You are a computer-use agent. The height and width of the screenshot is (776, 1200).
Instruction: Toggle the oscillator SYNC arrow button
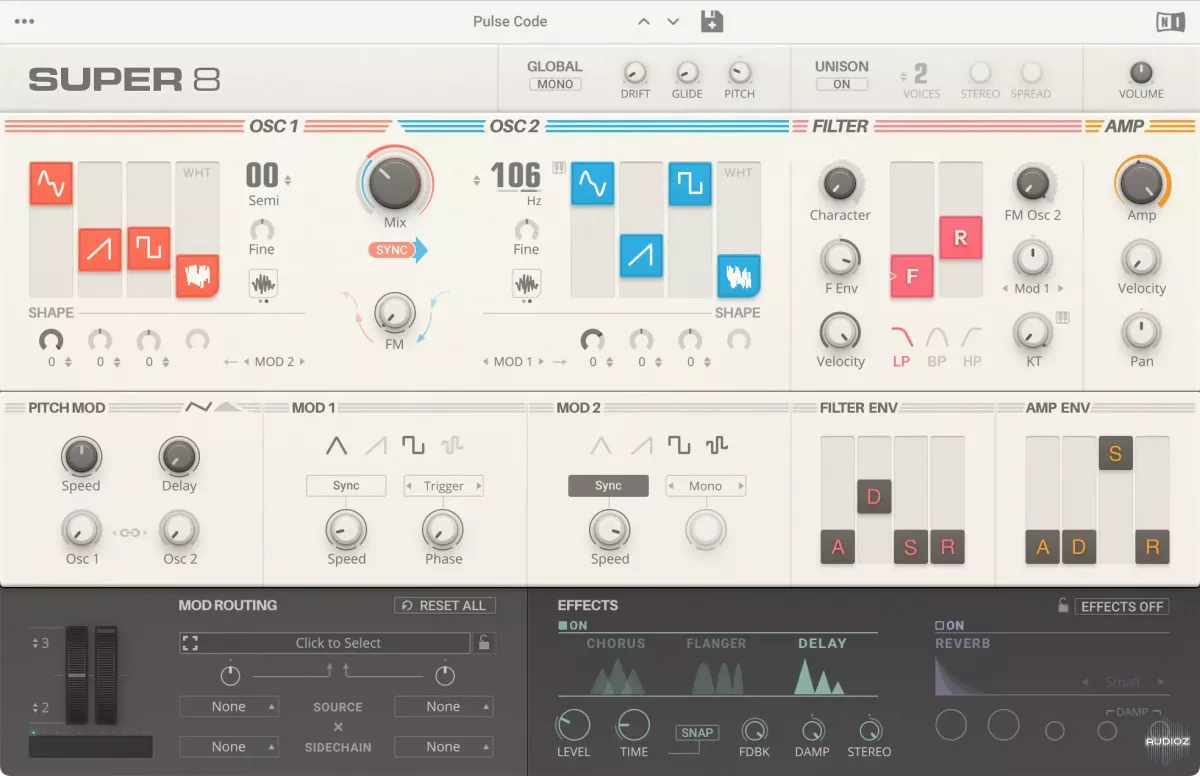tap(397, 250)
